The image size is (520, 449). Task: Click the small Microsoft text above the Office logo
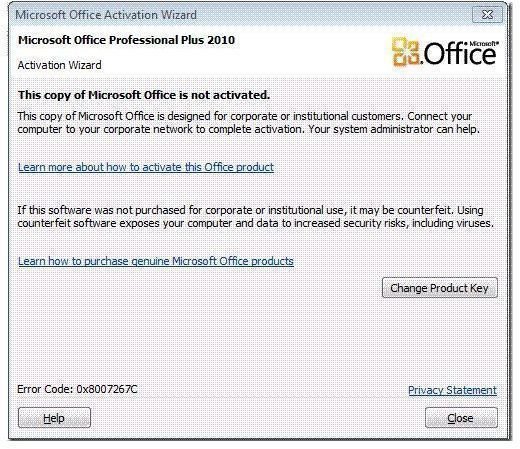[x=484, y=44]
